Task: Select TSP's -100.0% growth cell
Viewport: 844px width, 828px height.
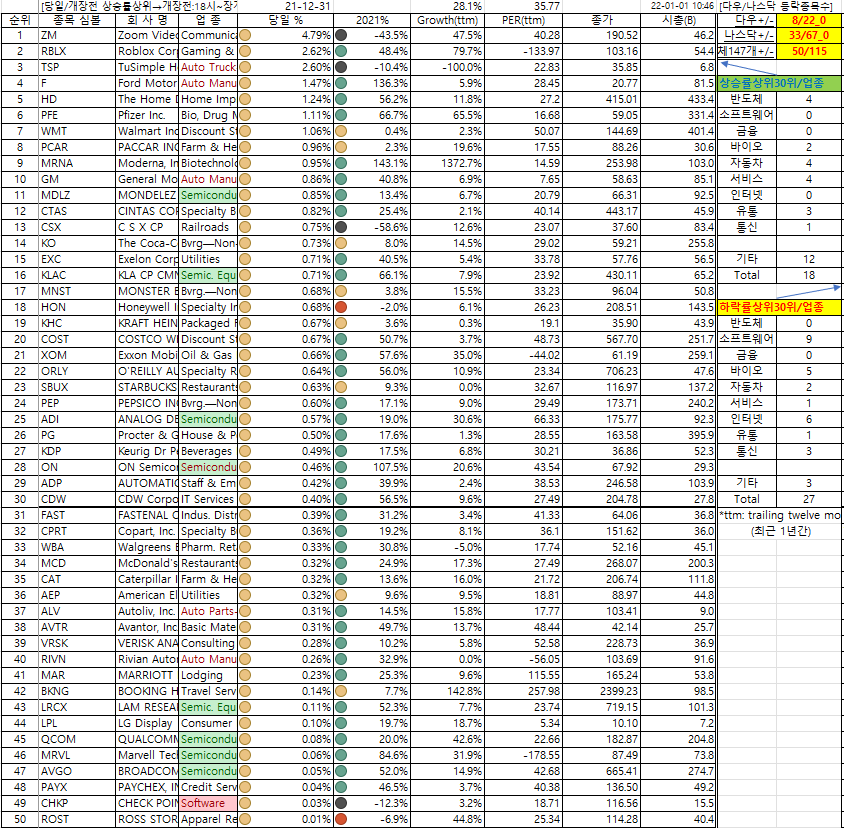Action: point(448,67)
